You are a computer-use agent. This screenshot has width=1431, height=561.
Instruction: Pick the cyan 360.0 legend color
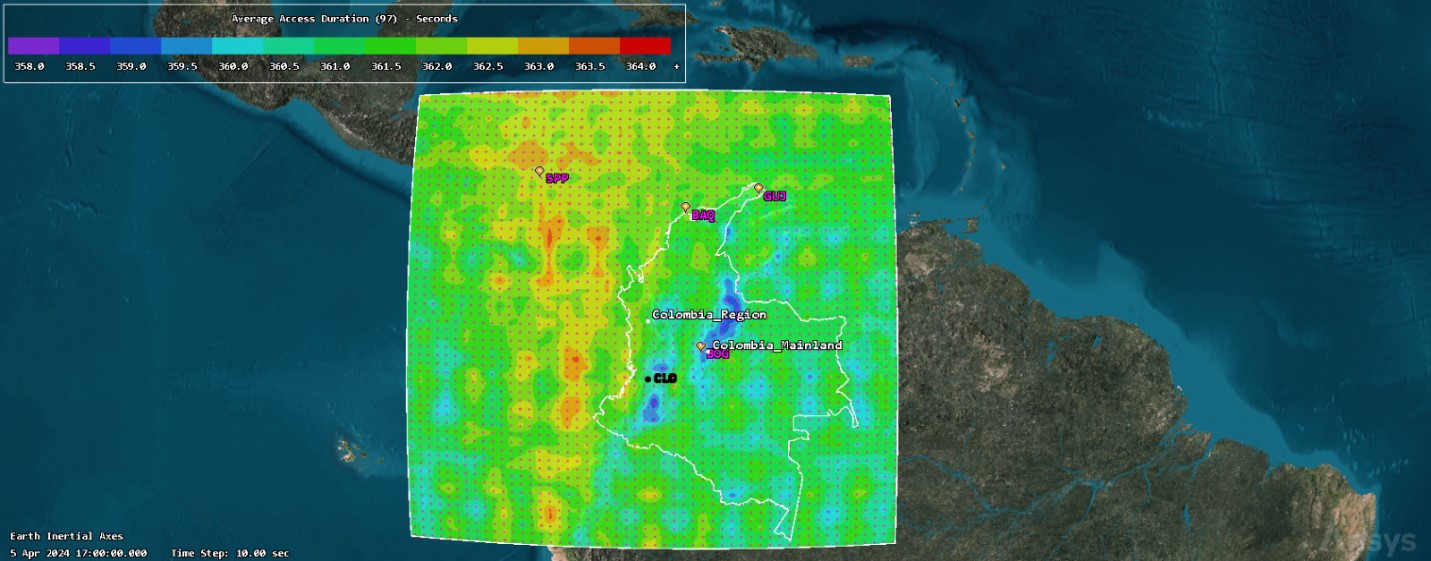(x=237, y=46)
